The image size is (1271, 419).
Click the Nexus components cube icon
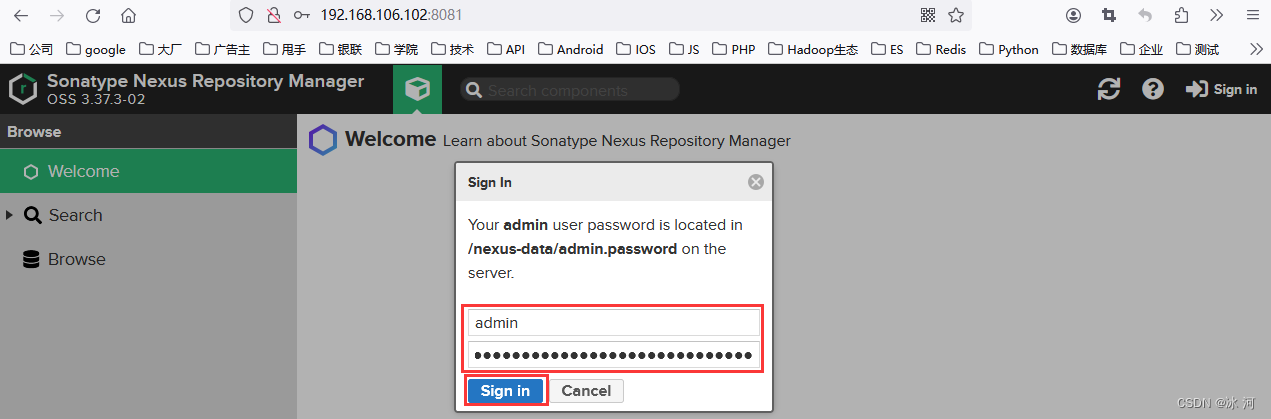[x=417, y=90]
